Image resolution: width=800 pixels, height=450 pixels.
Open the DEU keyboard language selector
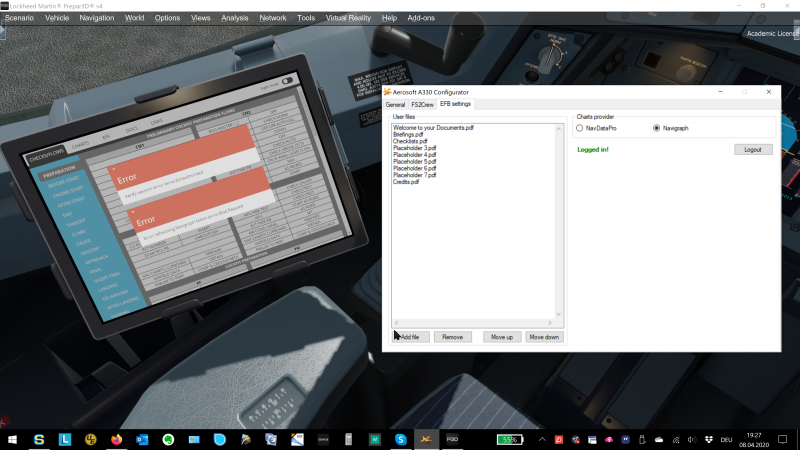pos(727,439)
